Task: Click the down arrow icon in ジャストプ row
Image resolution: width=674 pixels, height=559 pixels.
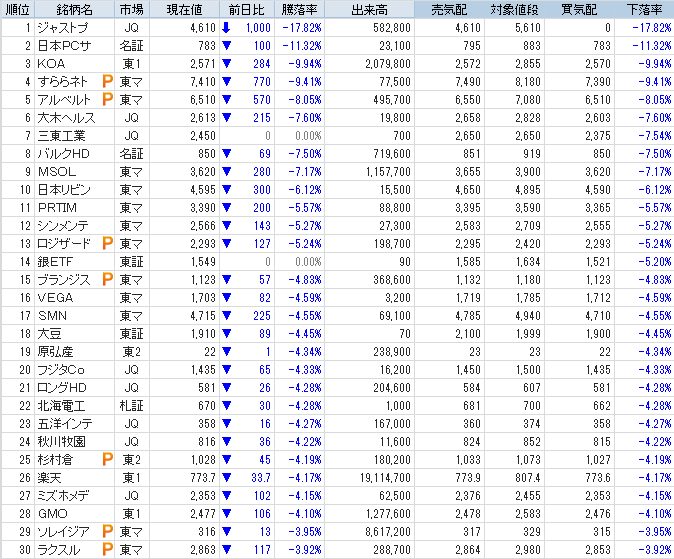Action: pyautogui.click(x=226, y=28)
